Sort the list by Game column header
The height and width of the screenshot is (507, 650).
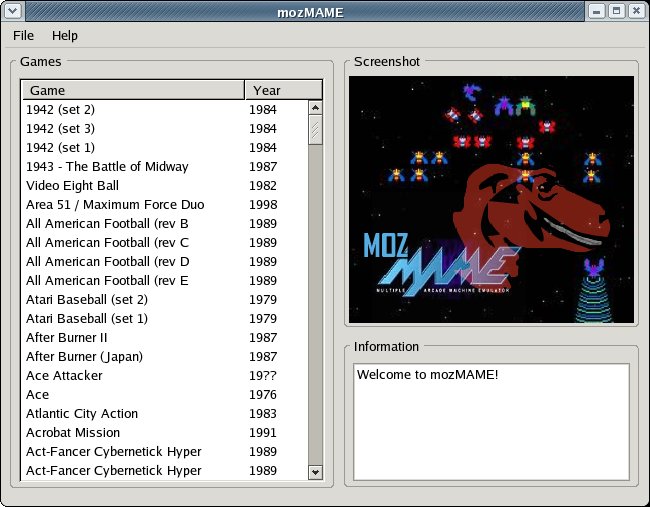tap(133, 90)
